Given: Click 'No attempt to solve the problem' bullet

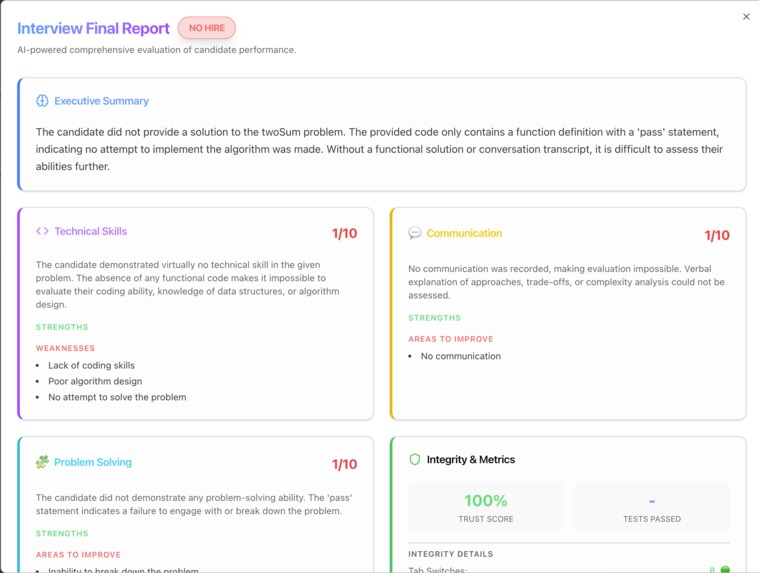Looking at the screenshot, I should 117,397.
